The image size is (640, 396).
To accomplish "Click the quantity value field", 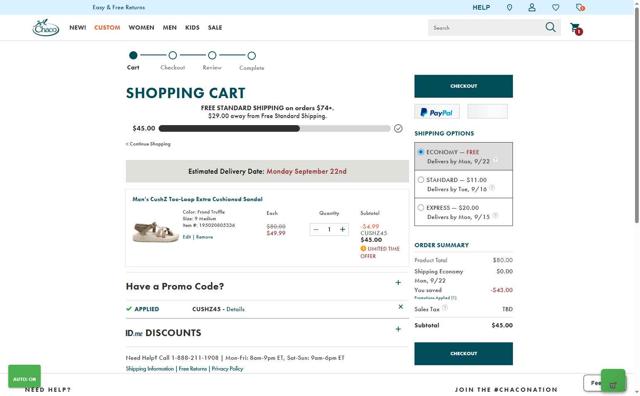I will pyautogui.click(x=329, y=229).
